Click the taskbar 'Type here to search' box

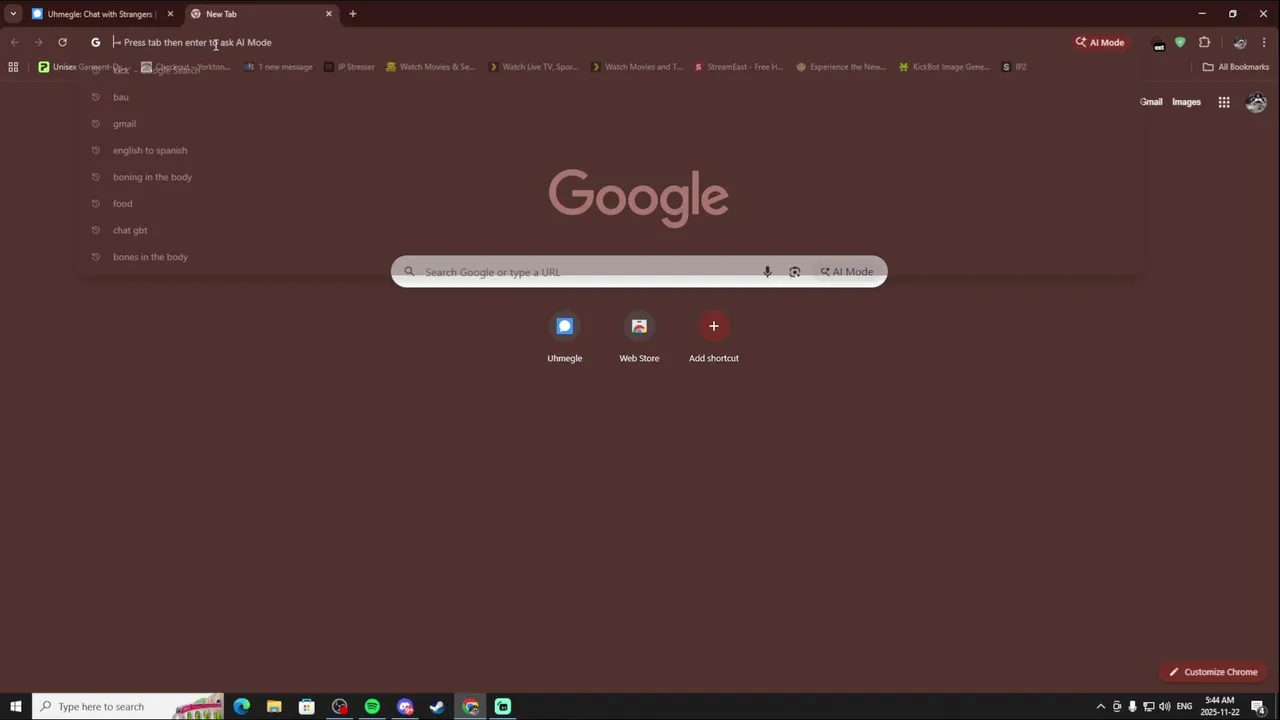[x=128, y=706]
